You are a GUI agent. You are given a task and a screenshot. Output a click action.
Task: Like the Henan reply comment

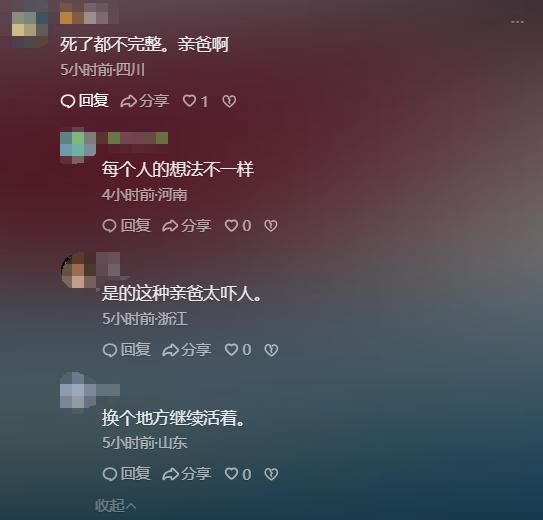[238, 226]
